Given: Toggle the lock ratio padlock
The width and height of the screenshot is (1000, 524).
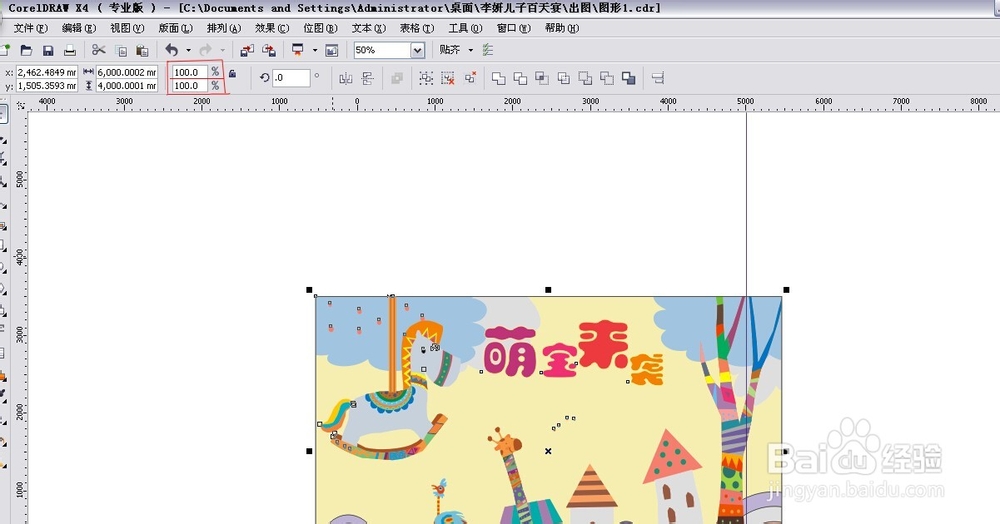Looking at the screenshot, I should pos(232,74).
